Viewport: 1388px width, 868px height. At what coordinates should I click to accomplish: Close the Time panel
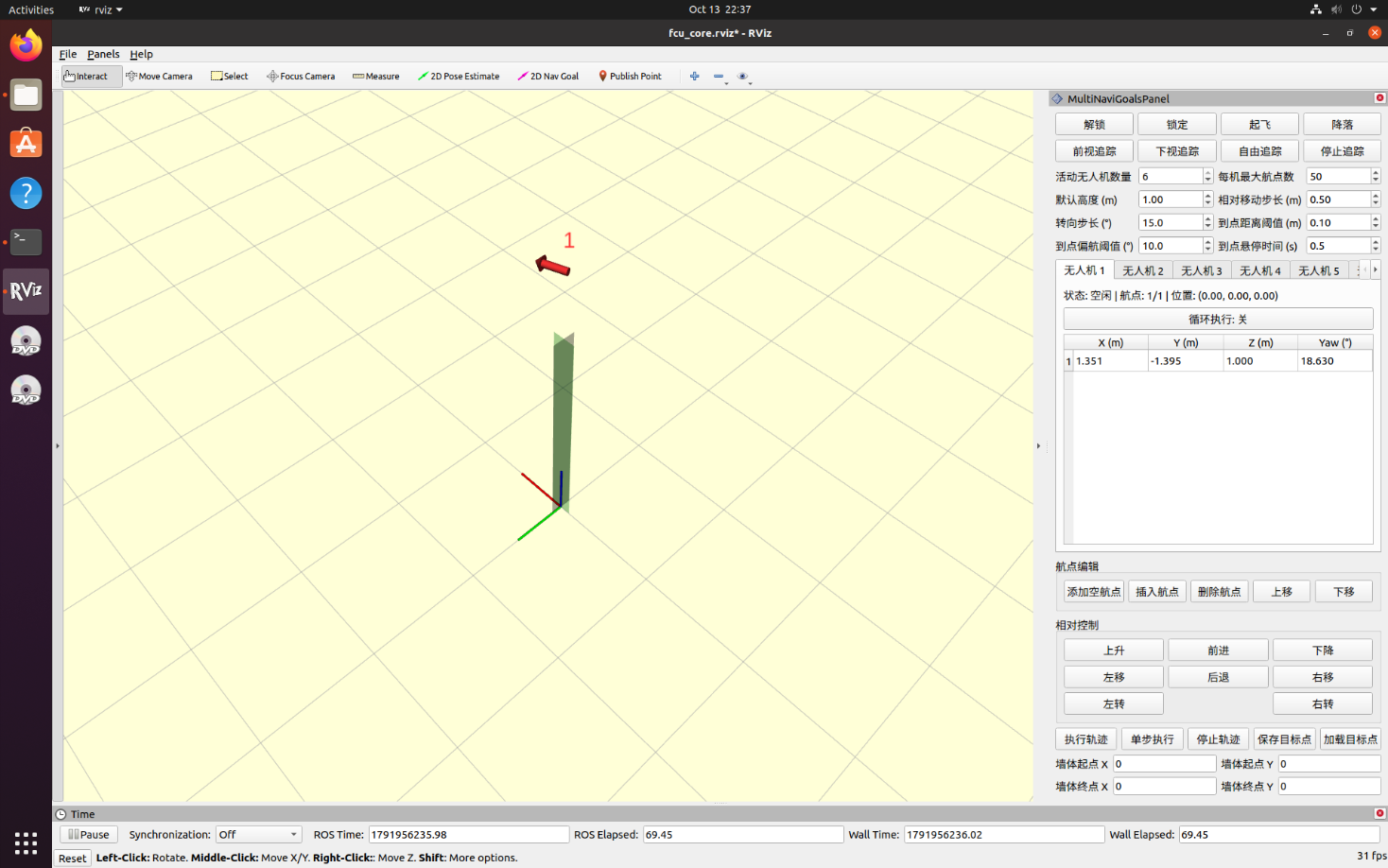pyautogui.click(x=1379, y=813)
